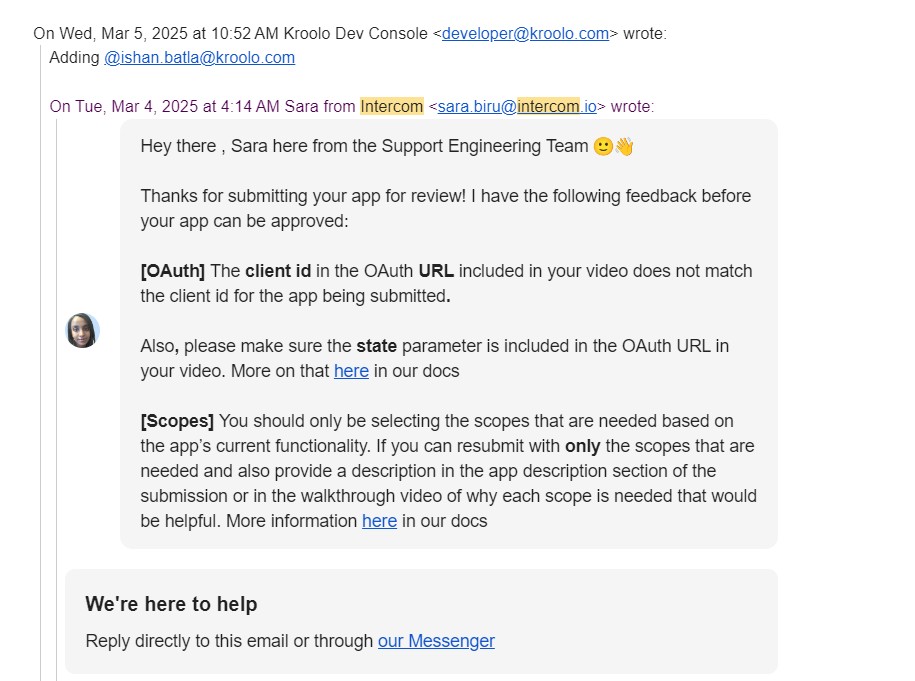
Task: Click the waving hand emoji
Action: (624, 146)
